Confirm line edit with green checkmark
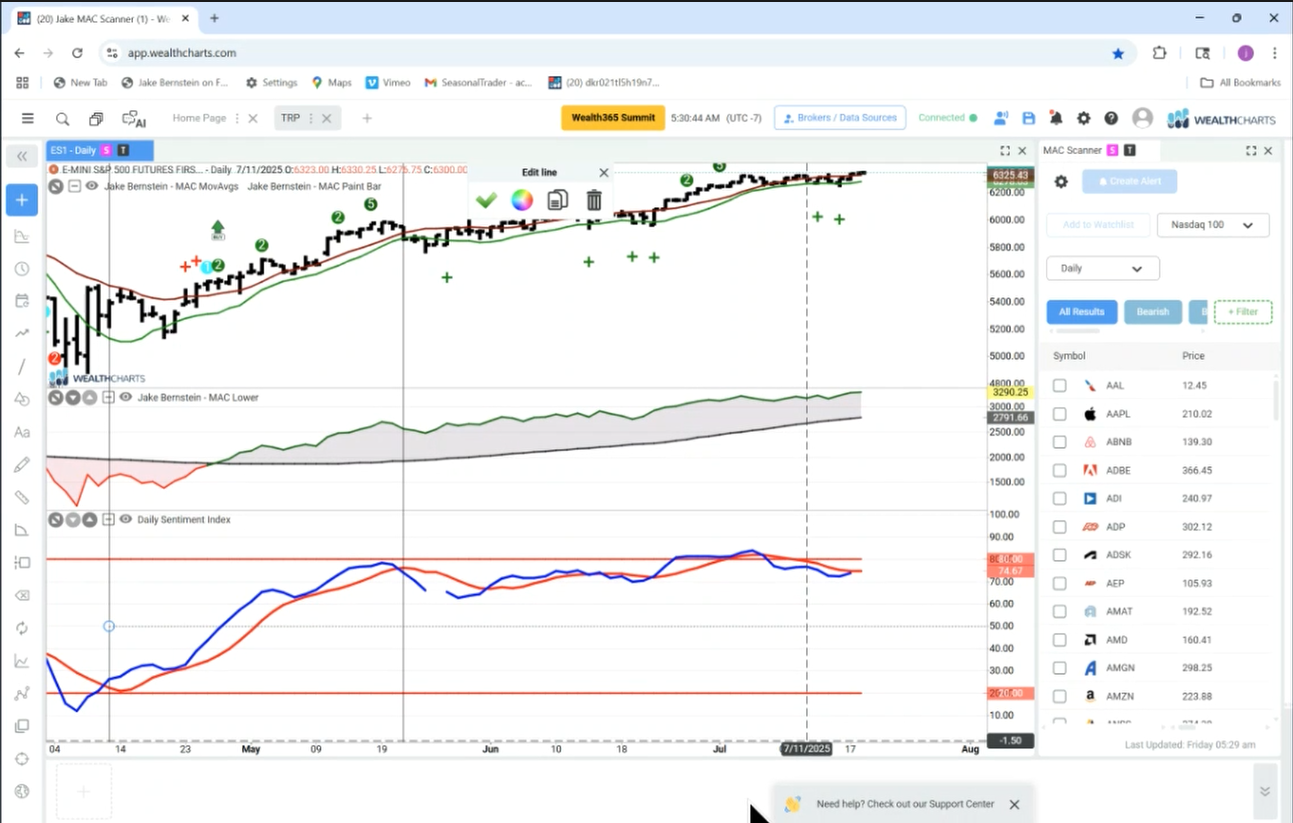This screenshot has width=1293, height=823. [486, 200]
